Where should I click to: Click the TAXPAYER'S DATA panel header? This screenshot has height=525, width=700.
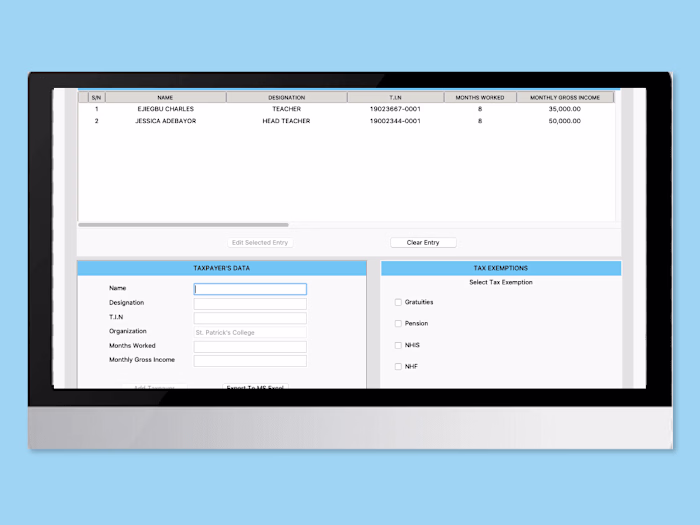point(222,268)
